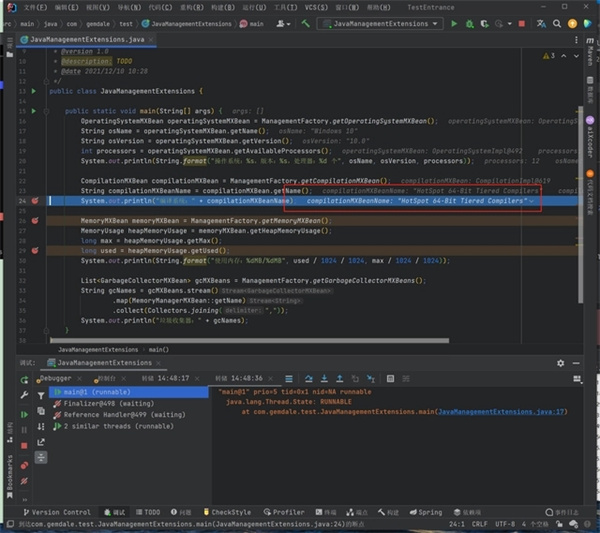Viewport: 600px width, 533px height.
Task: Copy thread dump to clipboard icon
Action: [41, 411]
